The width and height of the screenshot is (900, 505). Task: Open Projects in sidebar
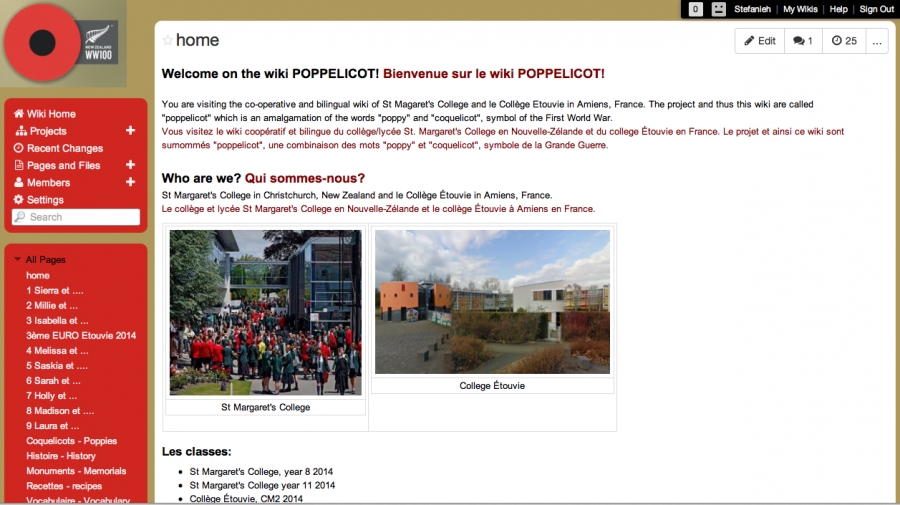[48, 131]
